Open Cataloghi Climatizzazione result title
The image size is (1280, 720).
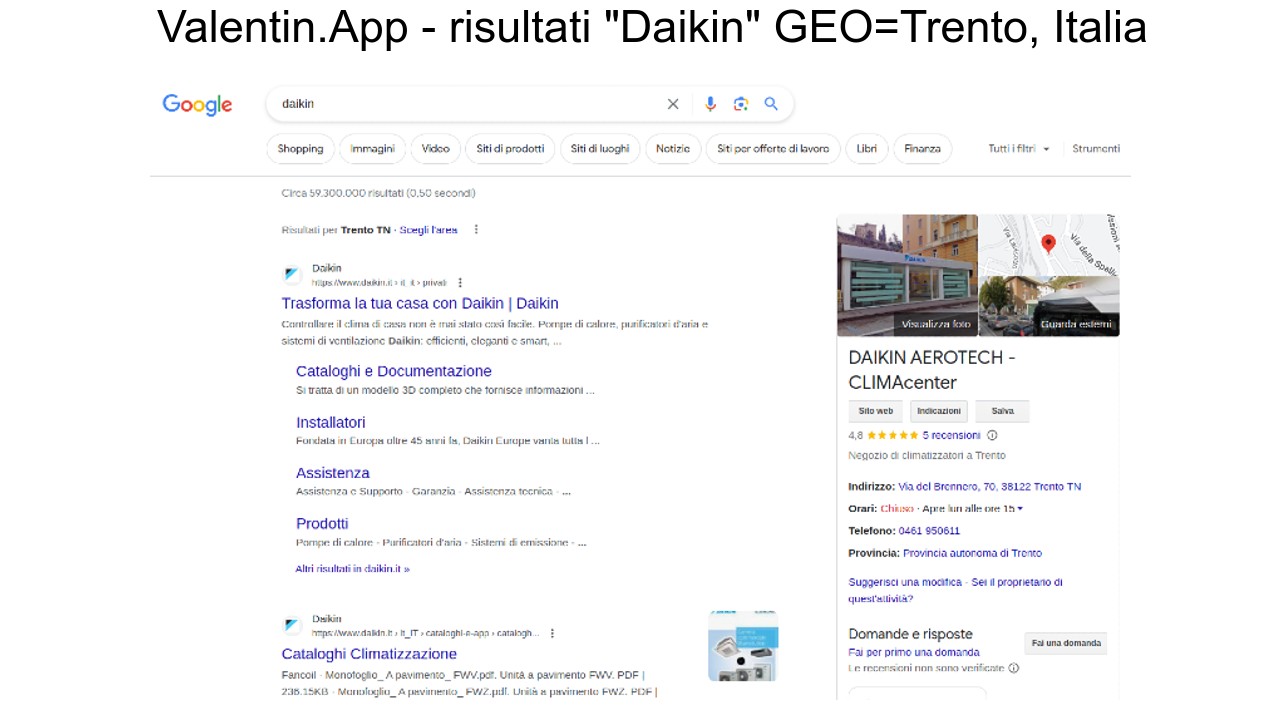pos(369,654)
